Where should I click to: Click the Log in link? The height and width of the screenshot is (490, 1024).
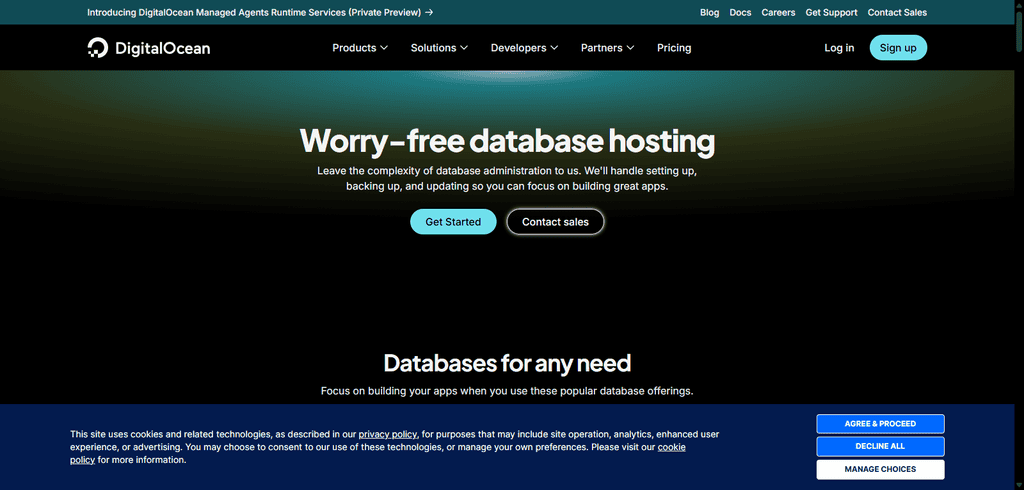point(839,48)
